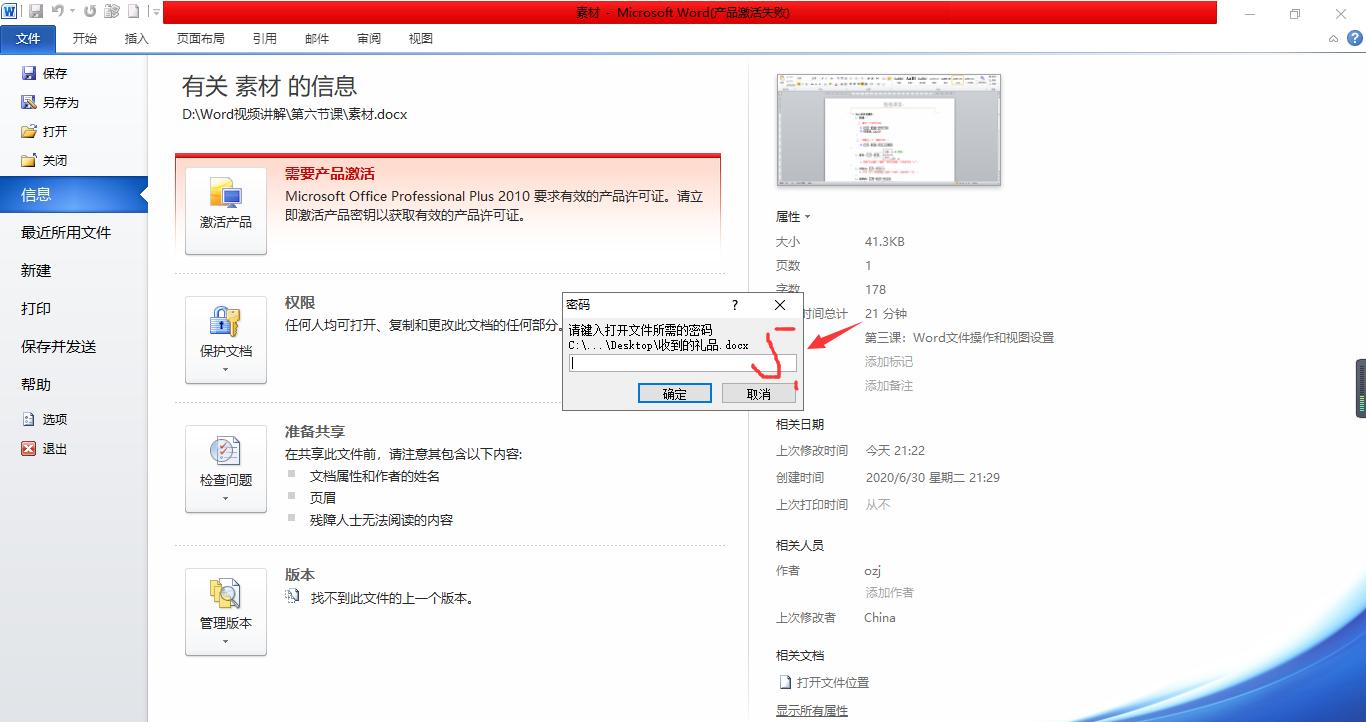Expand the Undo history dropdown arrow
This screenshot has height=722, width=1366.
(x=72, y=11)
